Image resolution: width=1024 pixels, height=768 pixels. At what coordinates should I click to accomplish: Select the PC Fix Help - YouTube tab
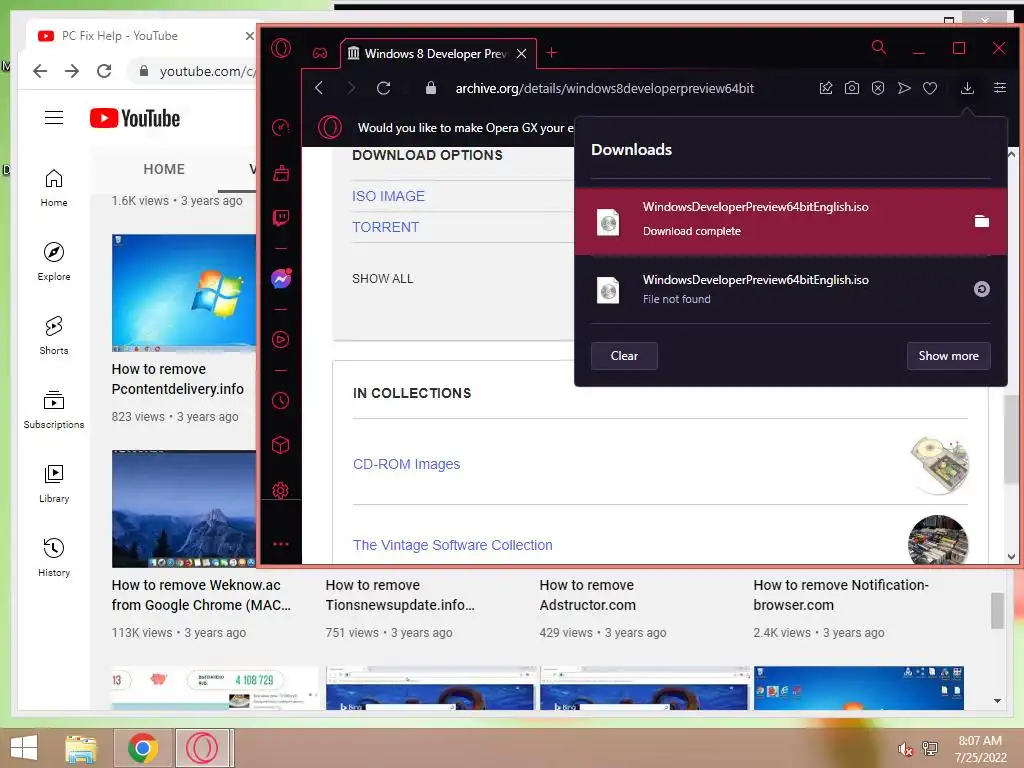[120, 36]
